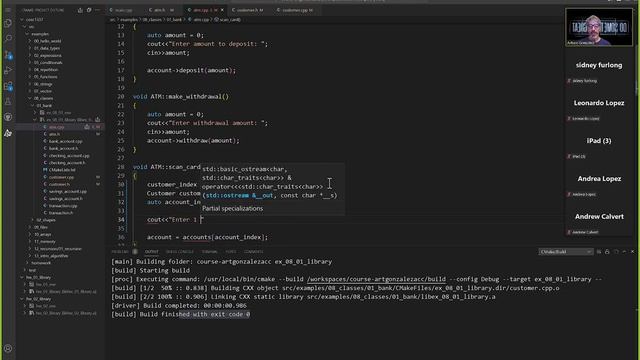
Task: Open the Search view in activity bar
Action: pyautogui.click(x=8, y=38)
